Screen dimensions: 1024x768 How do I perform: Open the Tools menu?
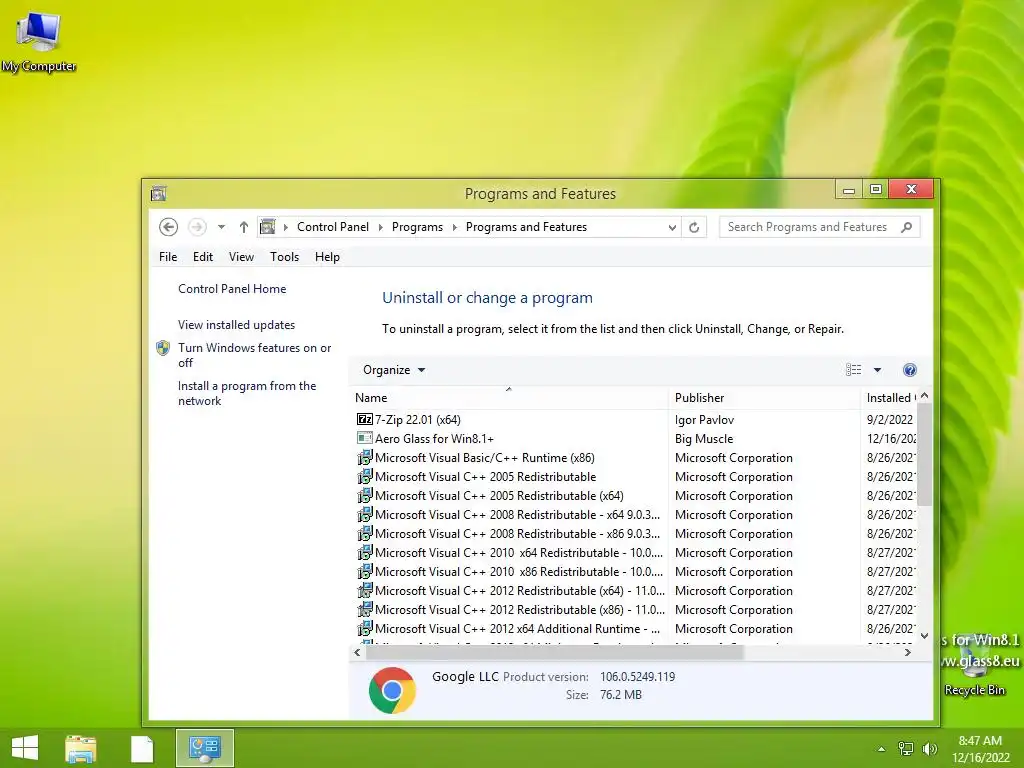pos(284,257)
